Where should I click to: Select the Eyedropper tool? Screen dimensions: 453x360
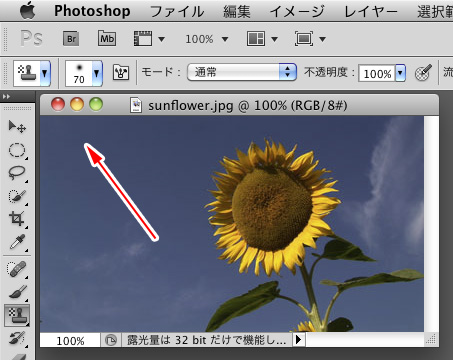pos(17,242)
